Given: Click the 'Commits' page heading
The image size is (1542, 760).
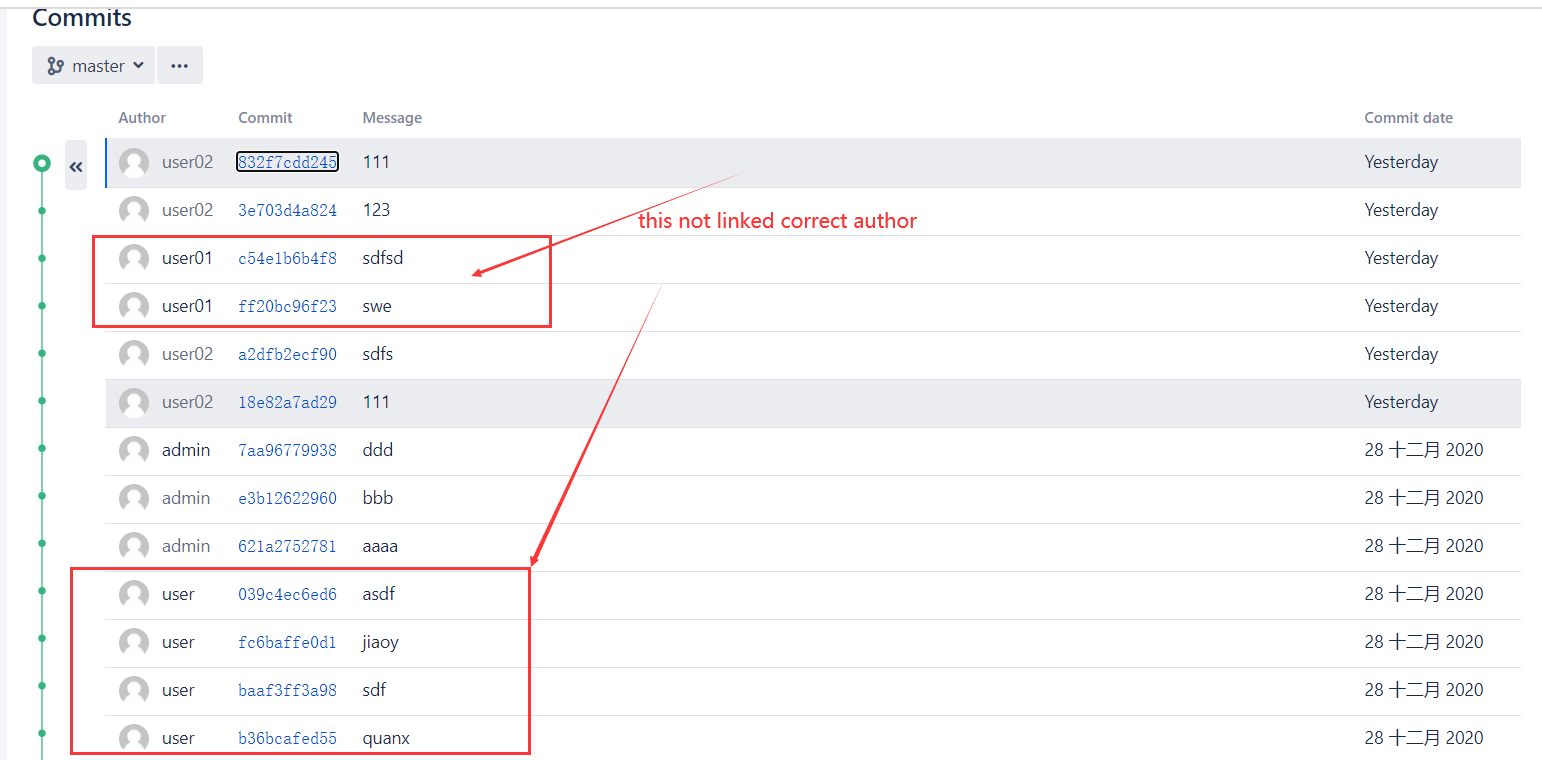Looking at the screenshot, I should tap(82, 17).
